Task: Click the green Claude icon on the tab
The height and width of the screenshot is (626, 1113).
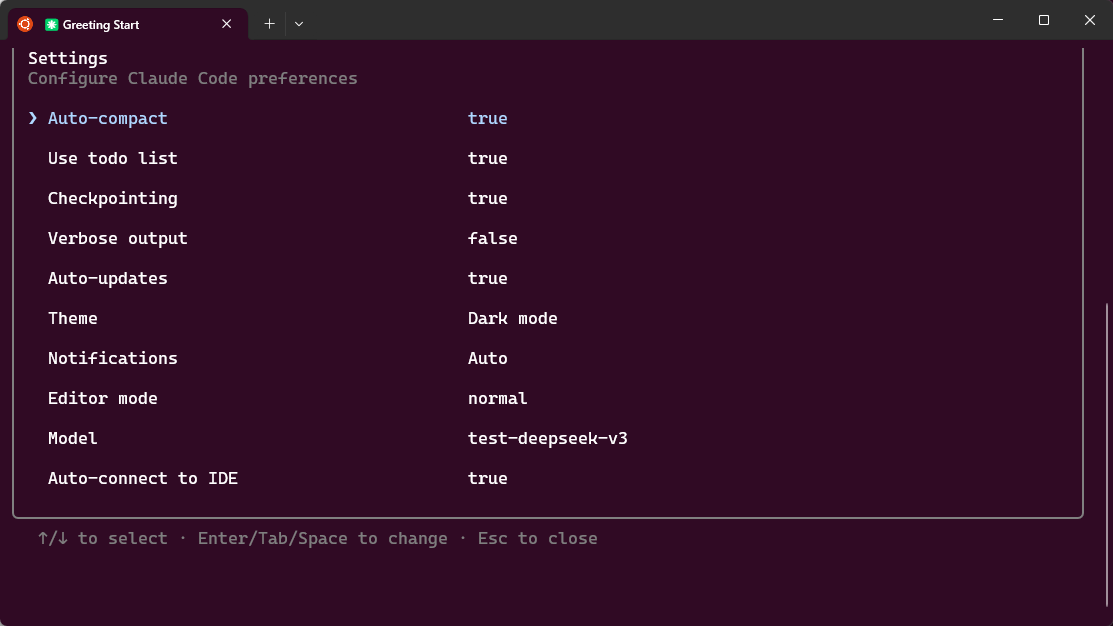Action: [x=52, y=24]
